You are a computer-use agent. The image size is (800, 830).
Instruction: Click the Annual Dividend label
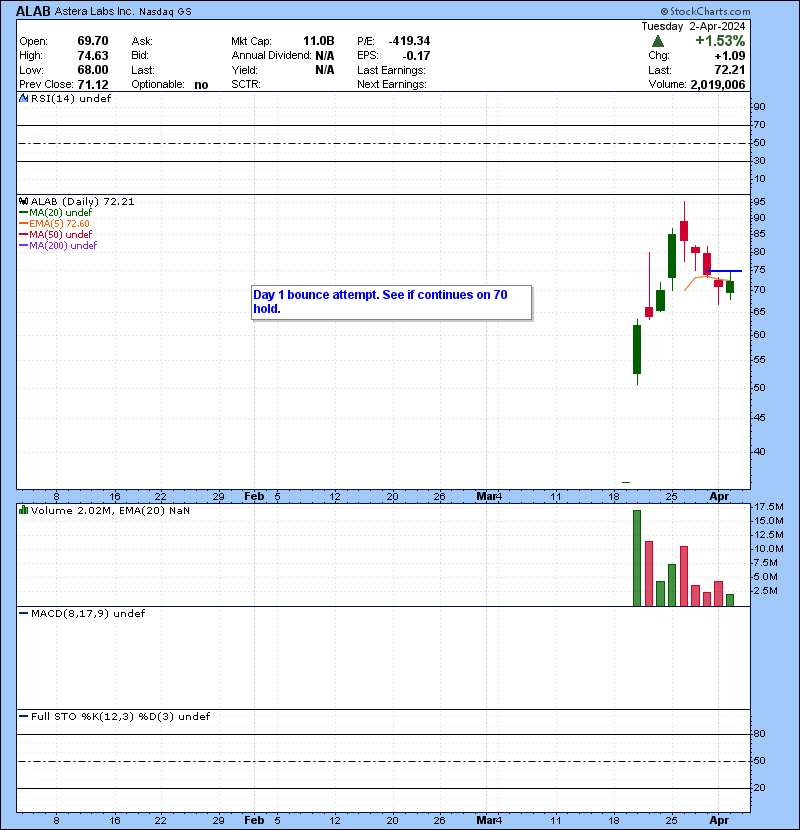[x=271, y=56]
